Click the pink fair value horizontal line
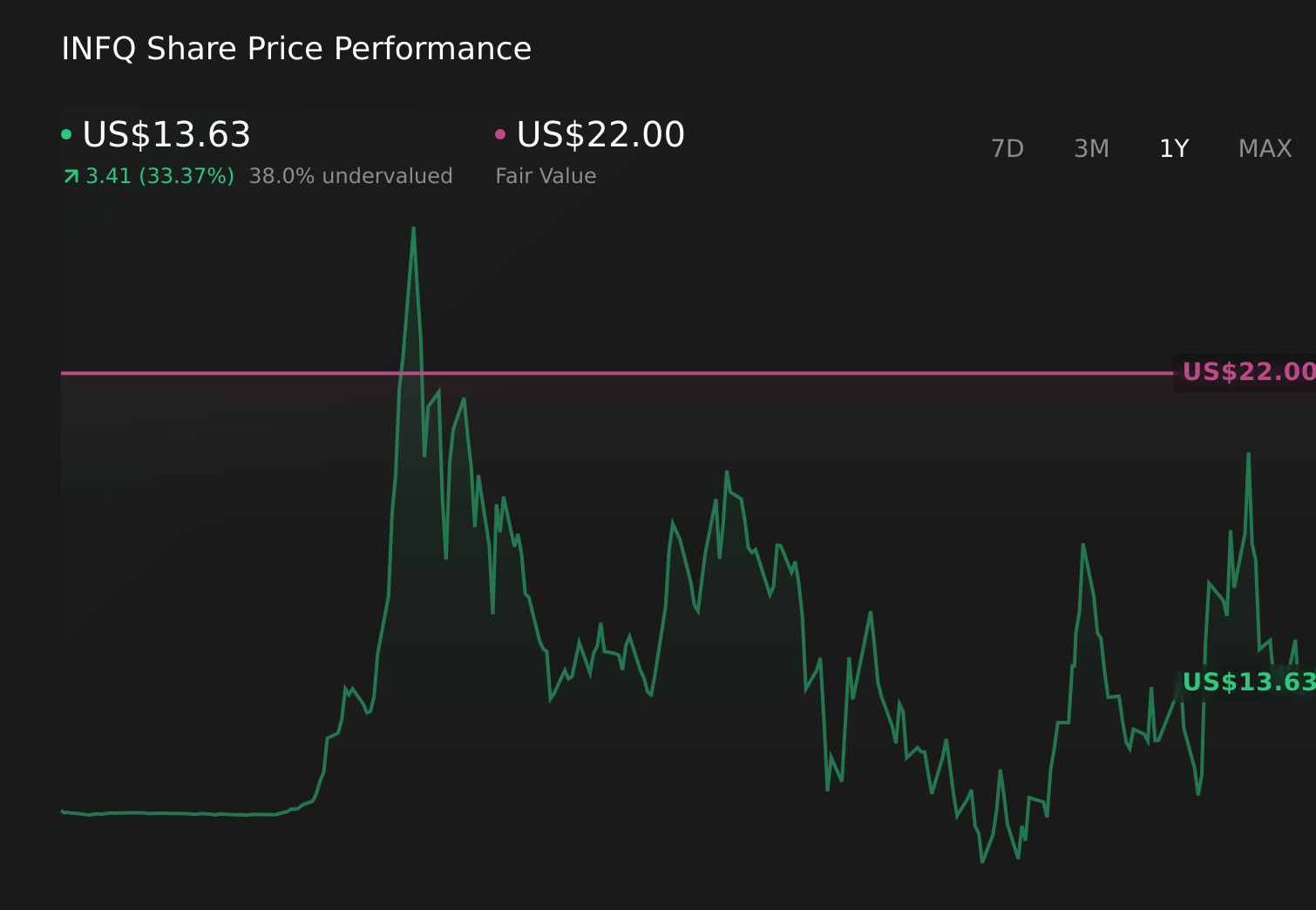Image resolution: width=1316 pixels, height=910 pixels. click(x=616, y=373)
